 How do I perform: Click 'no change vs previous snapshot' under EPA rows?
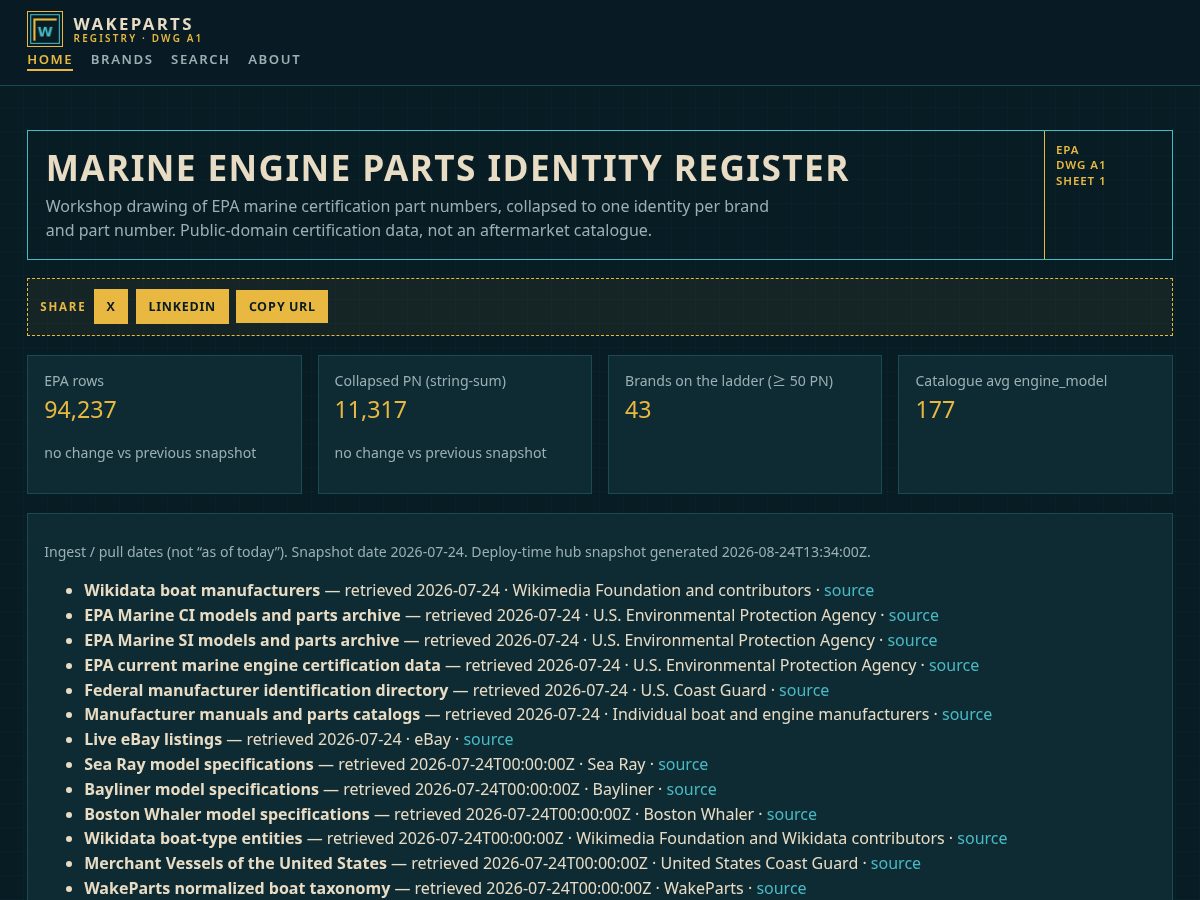pyautogui.click(x=150, y=453)
